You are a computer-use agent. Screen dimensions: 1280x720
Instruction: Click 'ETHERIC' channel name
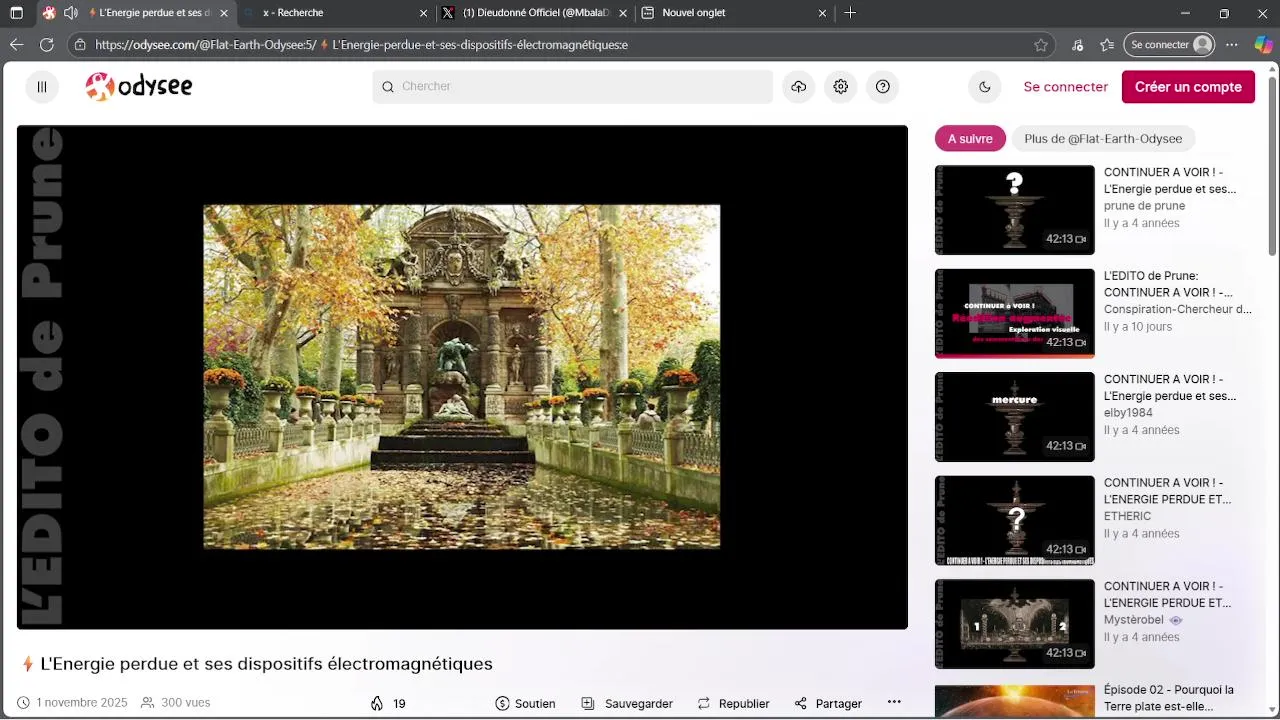click(x=1127, y=517)
